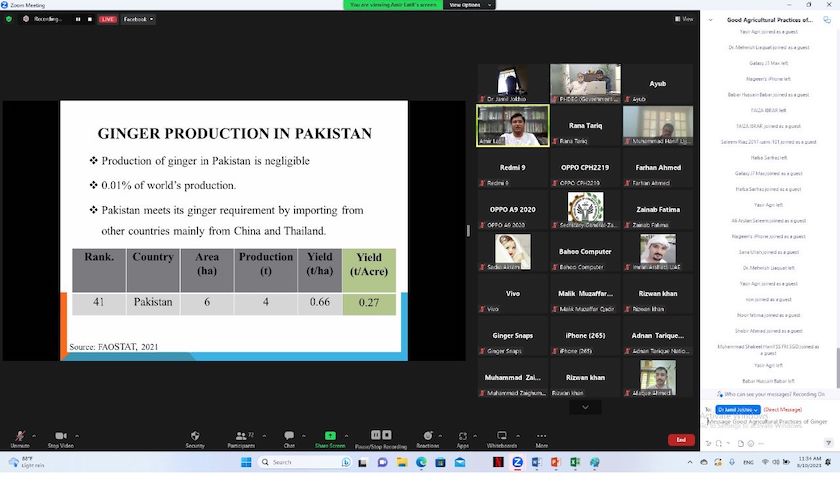Open the View layout menu
This screenshot has width=840, height=500.
684,19
